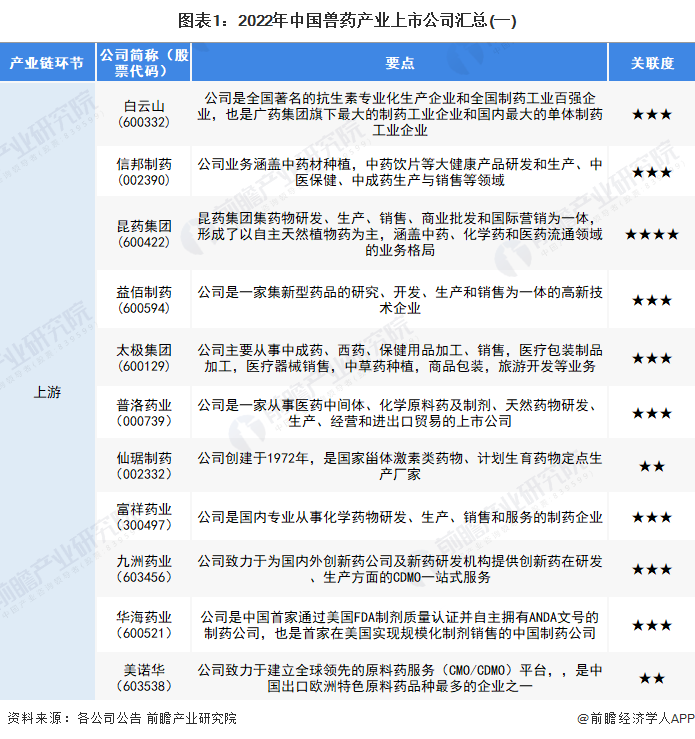
Task: Select the 富祥药业 description about 化学药物研发
Action: tap(400, 517)
